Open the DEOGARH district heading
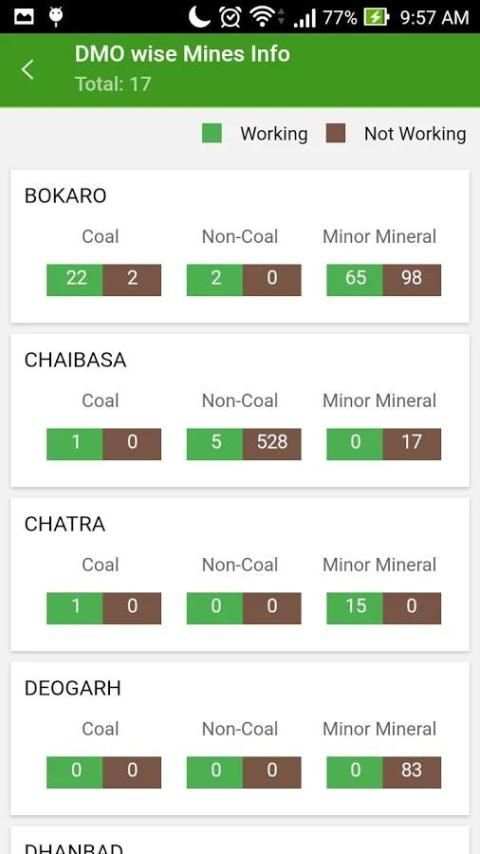The height and width of the screenshot is (854, 480). (x=72, y=688)
